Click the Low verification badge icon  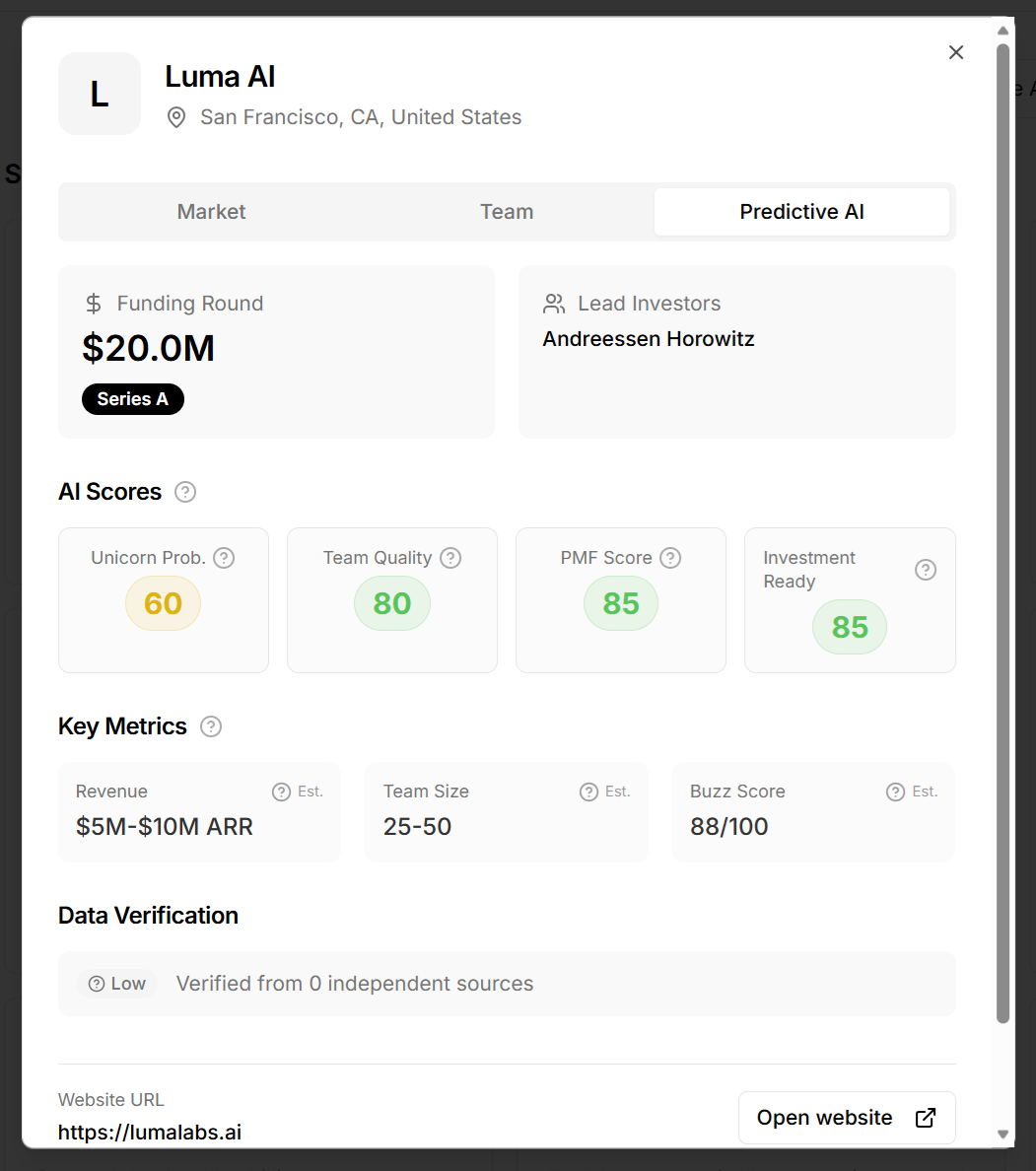coord(95,984)
